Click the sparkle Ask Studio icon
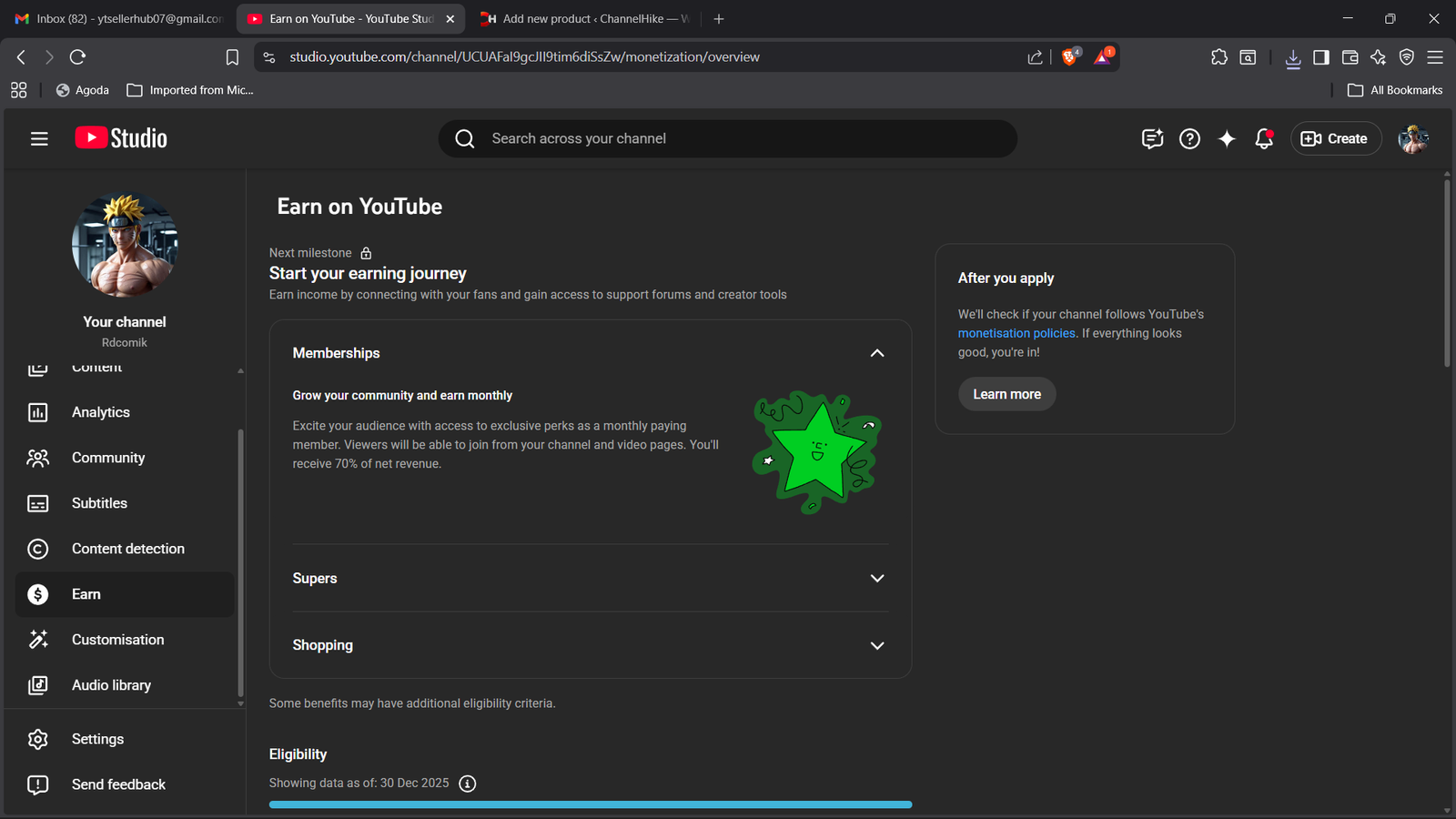Screen dimensions: 1456x819 click(x=1227, y=138)
